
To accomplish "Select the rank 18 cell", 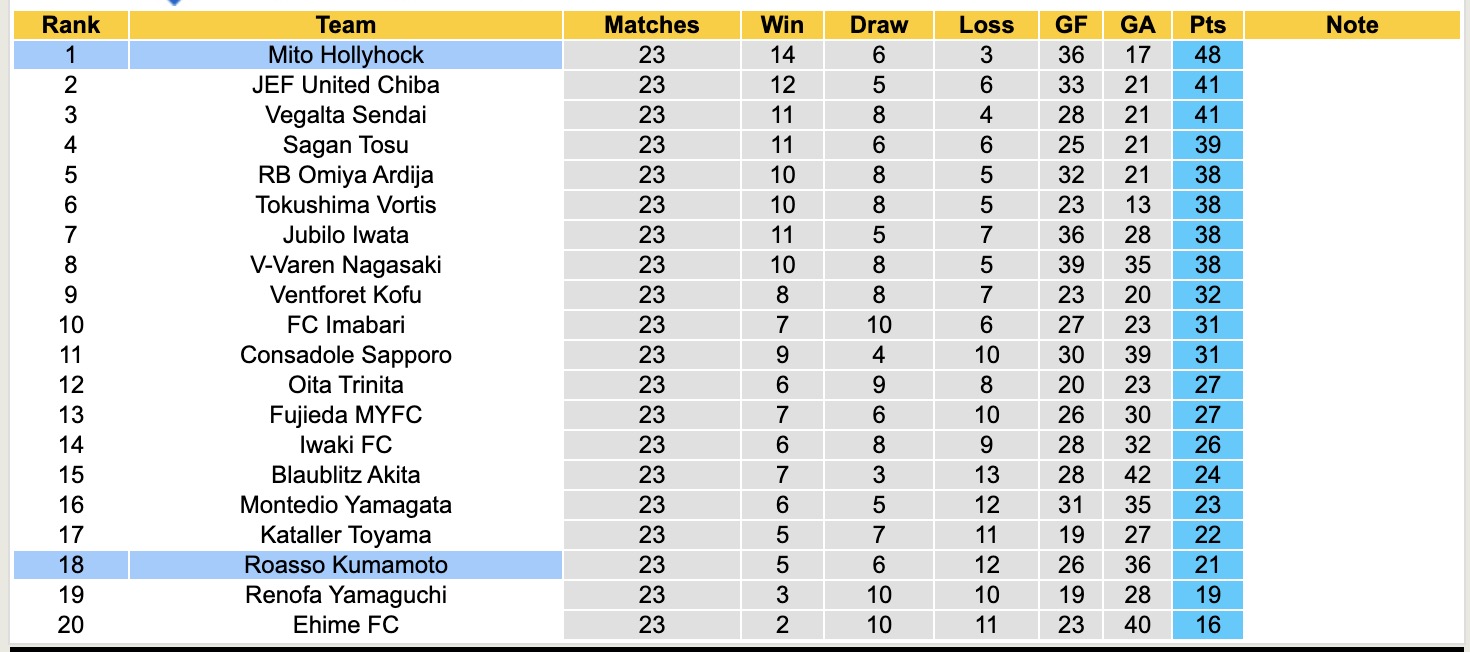I will point(71,565).
